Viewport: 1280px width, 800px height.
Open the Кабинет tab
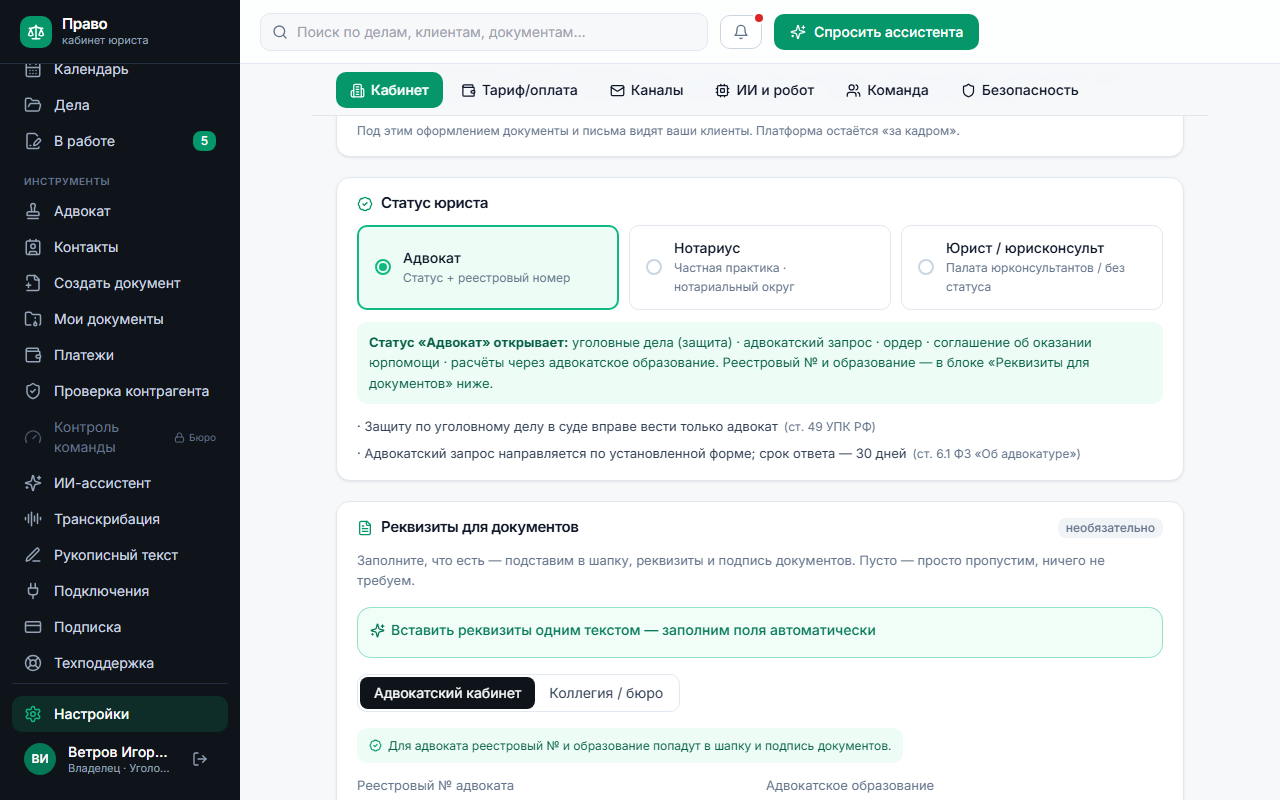[x=389, y=90]
